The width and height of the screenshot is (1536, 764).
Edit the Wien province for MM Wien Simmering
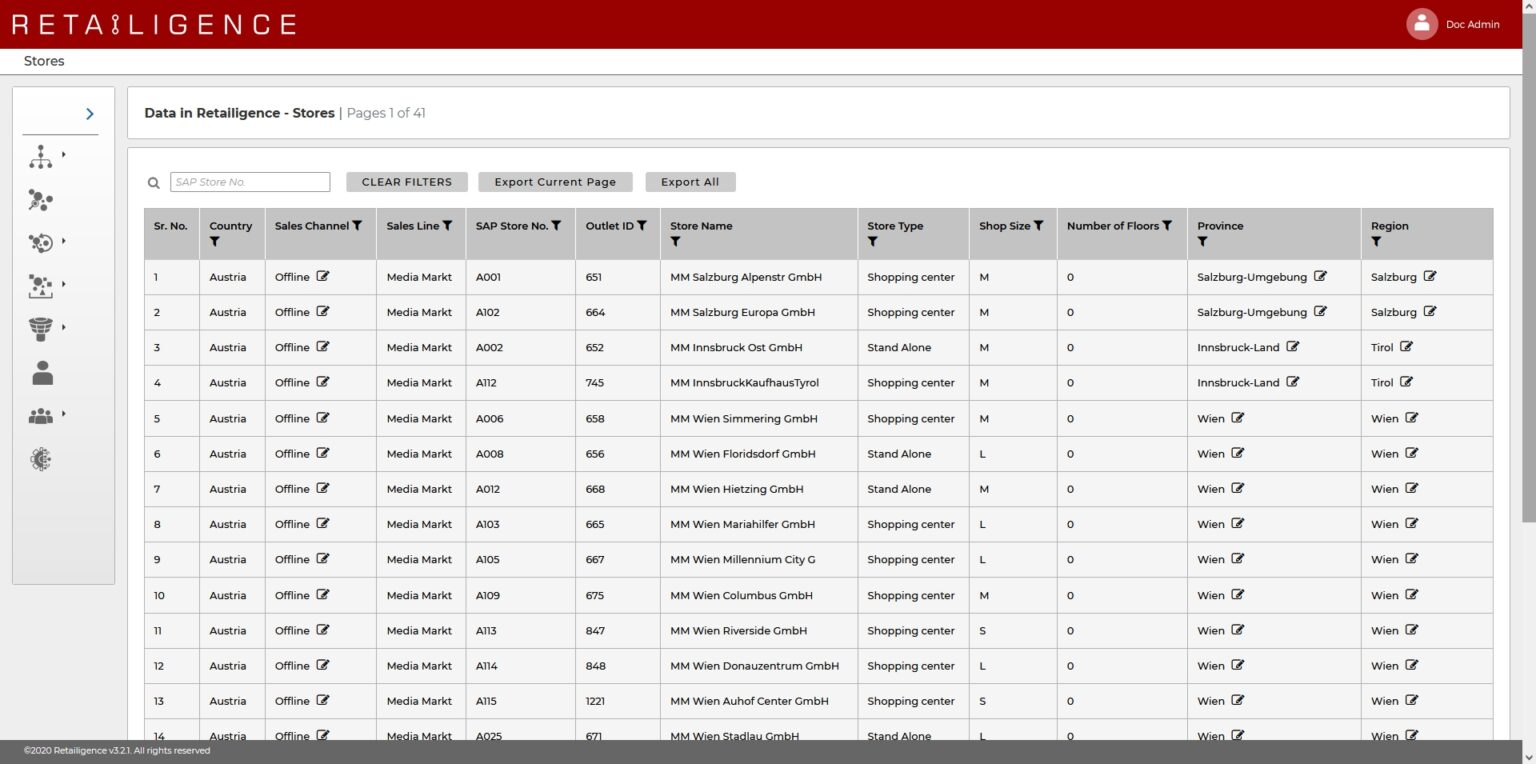click(1237, 418)
